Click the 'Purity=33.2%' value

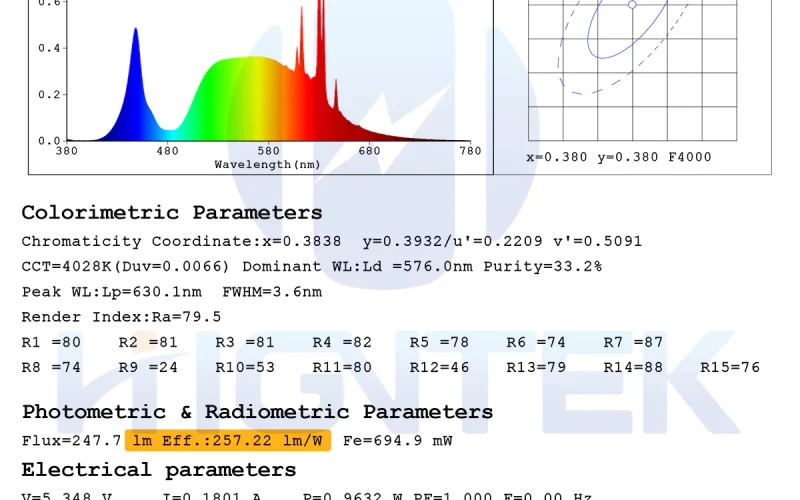click(543, 267)
